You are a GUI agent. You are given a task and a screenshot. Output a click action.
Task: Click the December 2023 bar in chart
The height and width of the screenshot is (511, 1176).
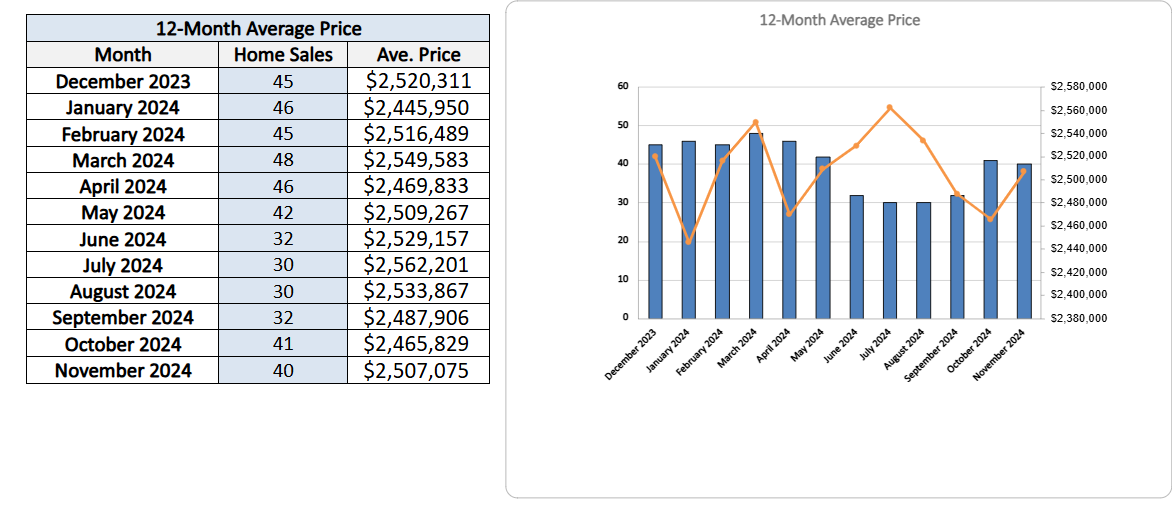click(656, 231)
